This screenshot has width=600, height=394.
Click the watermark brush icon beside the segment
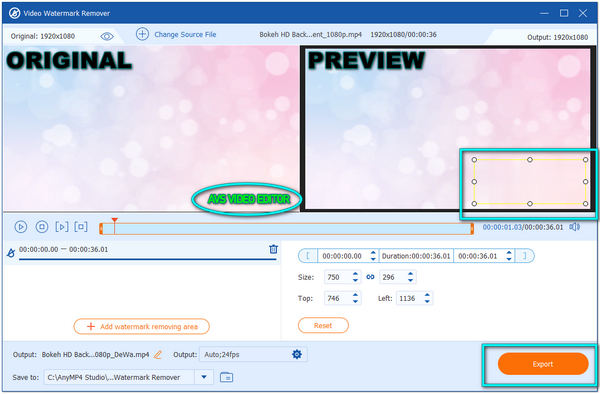(x=11, y=252)
